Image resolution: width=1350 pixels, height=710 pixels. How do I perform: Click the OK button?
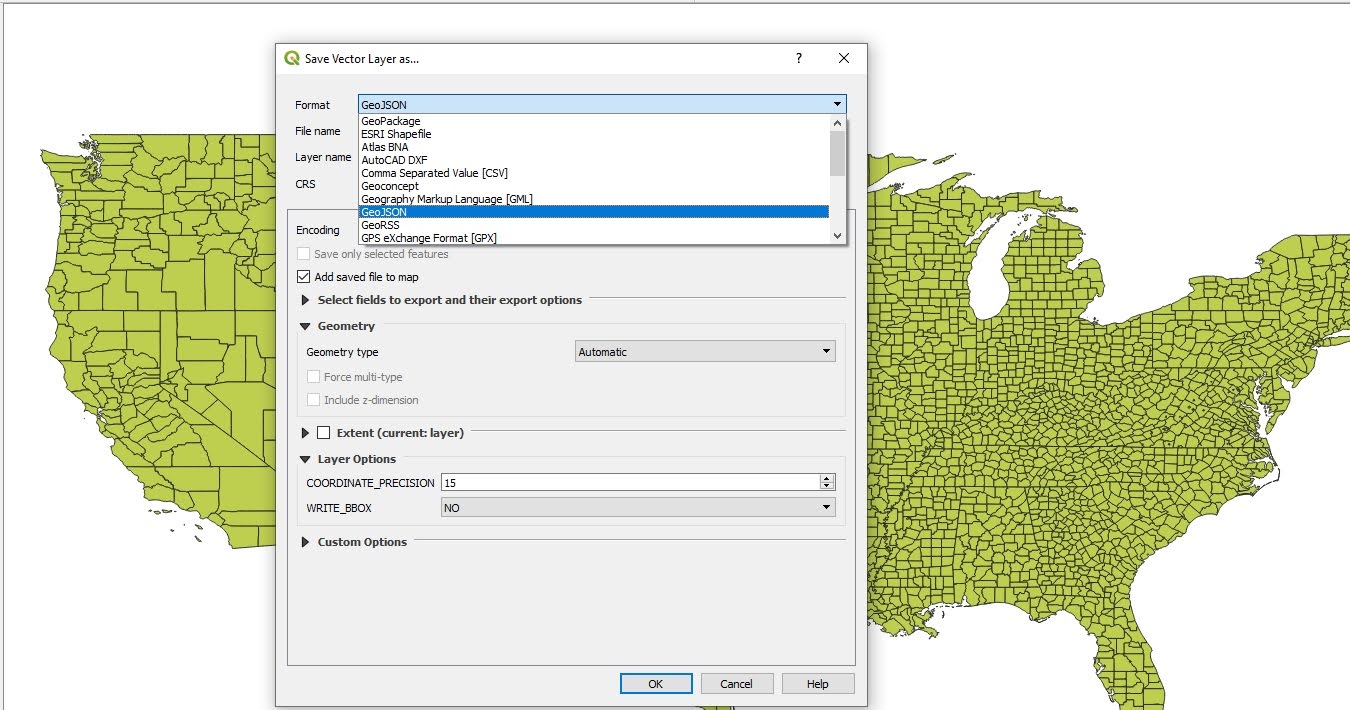pos(656,684)
